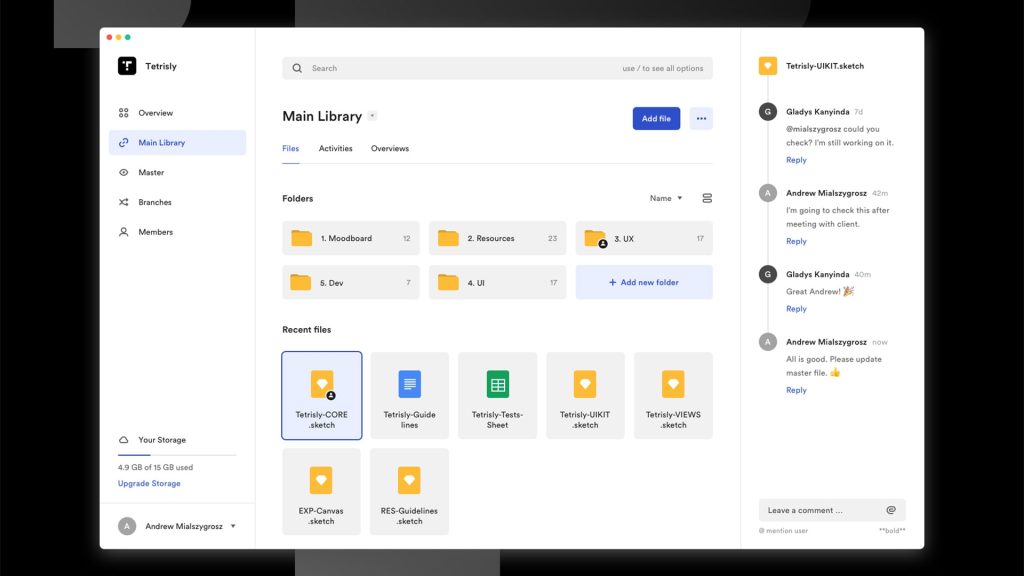The width and height of the screenshot is (1024, 576).
Task: Open Overview from the sidebar
Action: [155, 113]
